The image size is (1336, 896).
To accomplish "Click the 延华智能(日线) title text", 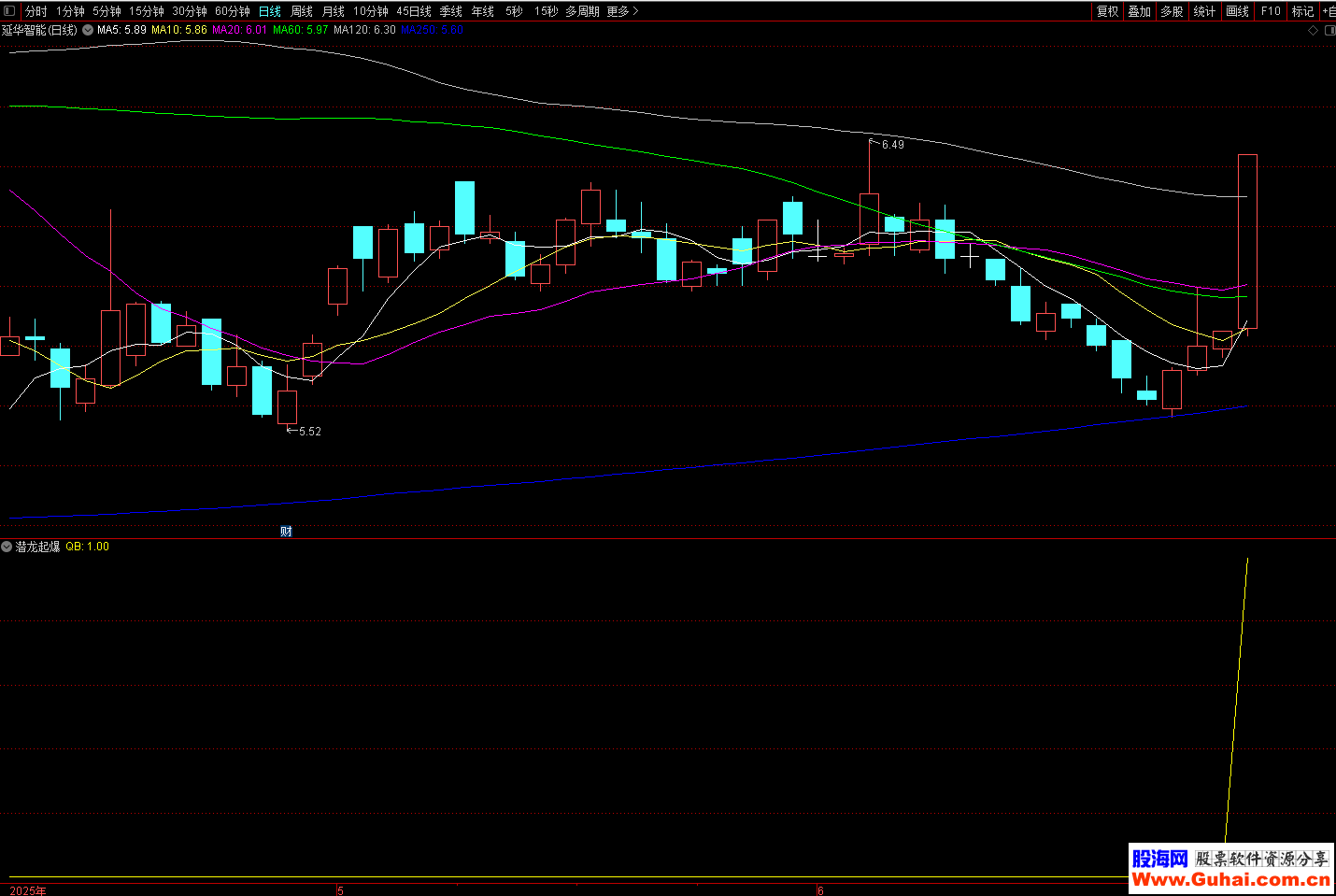I will pos(39,30).
